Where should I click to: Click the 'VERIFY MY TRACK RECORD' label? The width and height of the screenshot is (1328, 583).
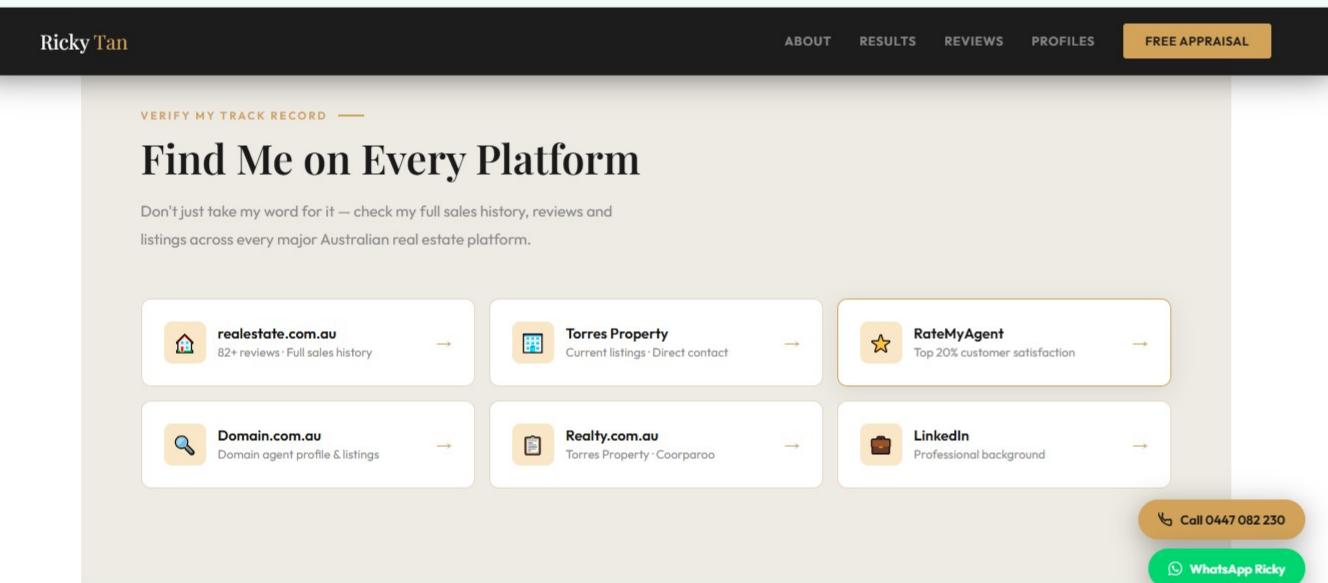[x=234, y=116]
